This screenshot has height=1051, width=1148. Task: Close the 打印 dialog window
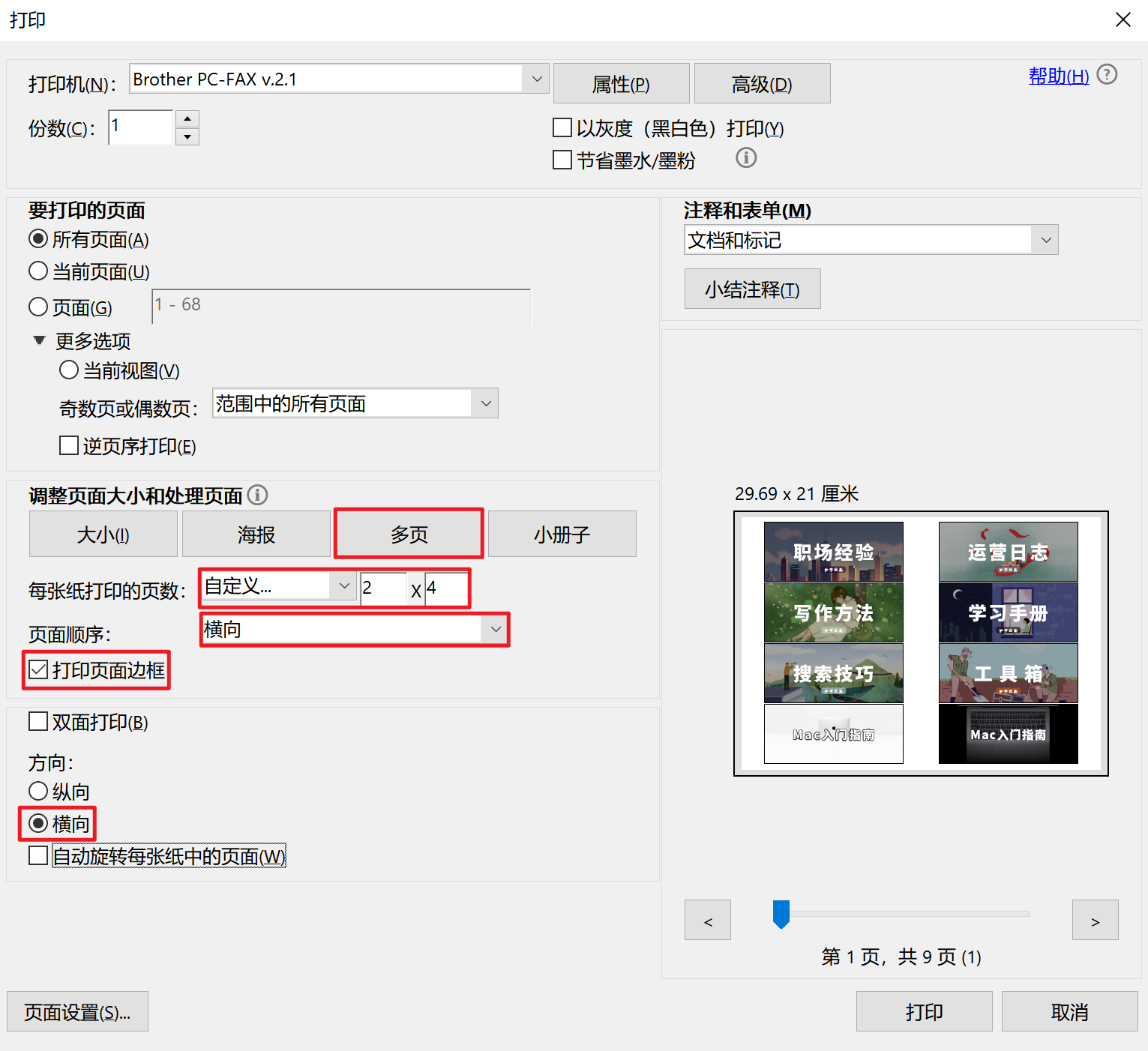(1123, 19)
